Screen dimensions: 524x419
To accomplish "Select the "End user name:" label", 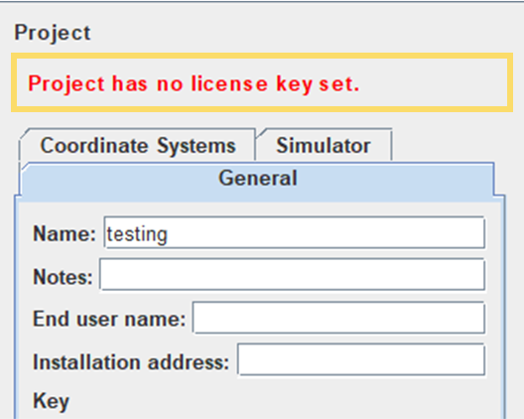I will pos(109,319).
